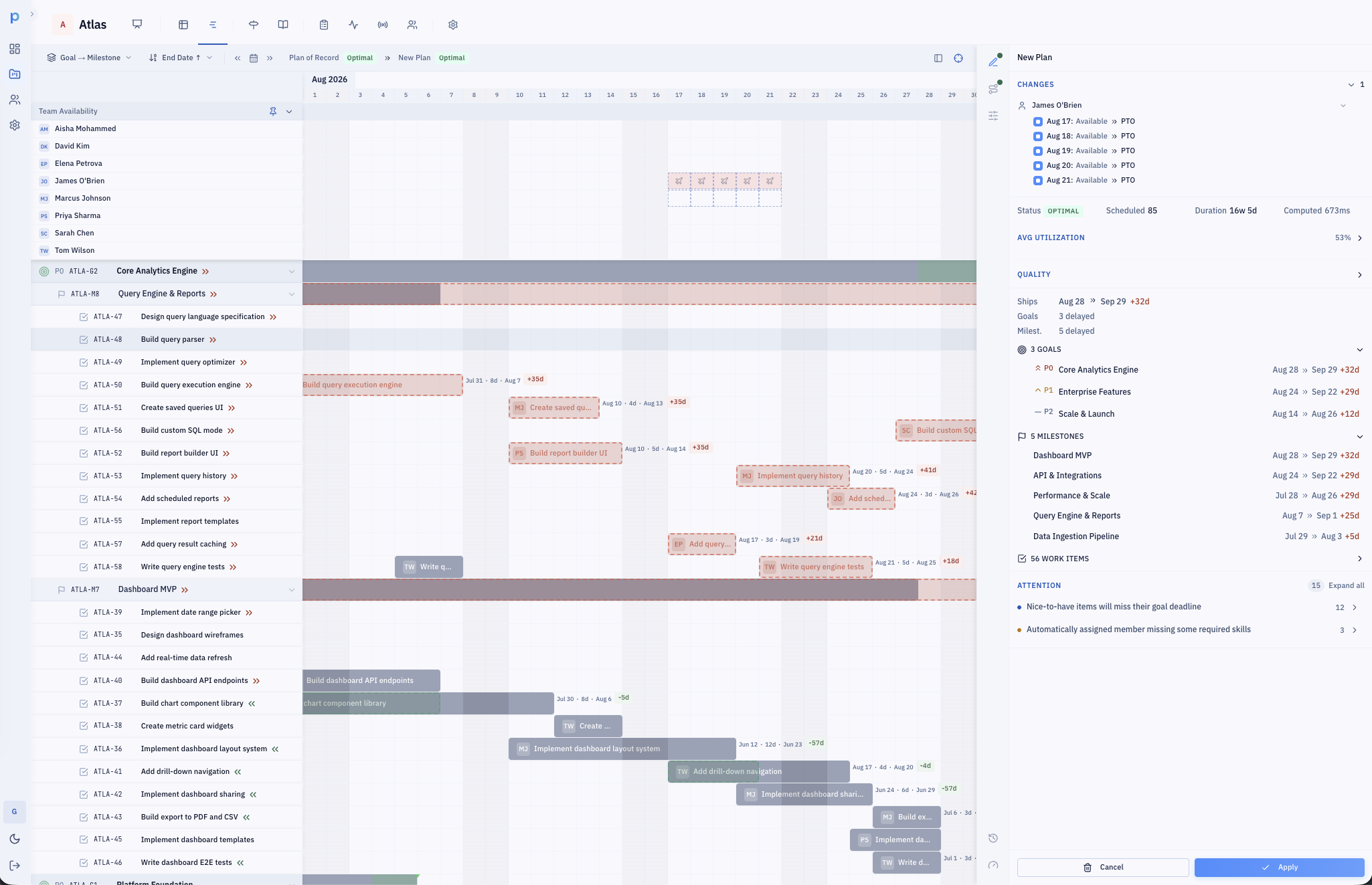This screenshot has width=1372, height=885.
Task: Open the Goal → Milestone grouping dropdown
Action: (89, 58)
